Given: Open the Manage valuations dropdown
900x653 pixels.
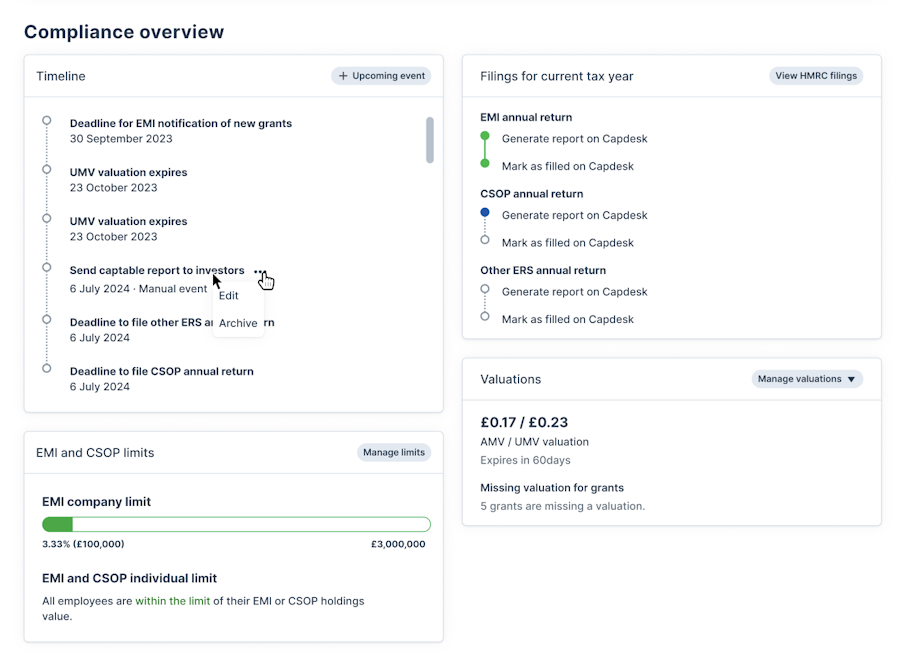Looking at the screenshot, I should pos(806,379).
